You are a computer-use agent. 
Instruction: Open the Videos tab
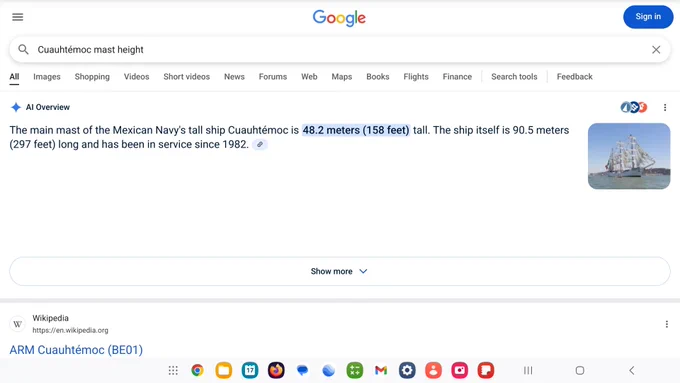click(x=136, y=77)
